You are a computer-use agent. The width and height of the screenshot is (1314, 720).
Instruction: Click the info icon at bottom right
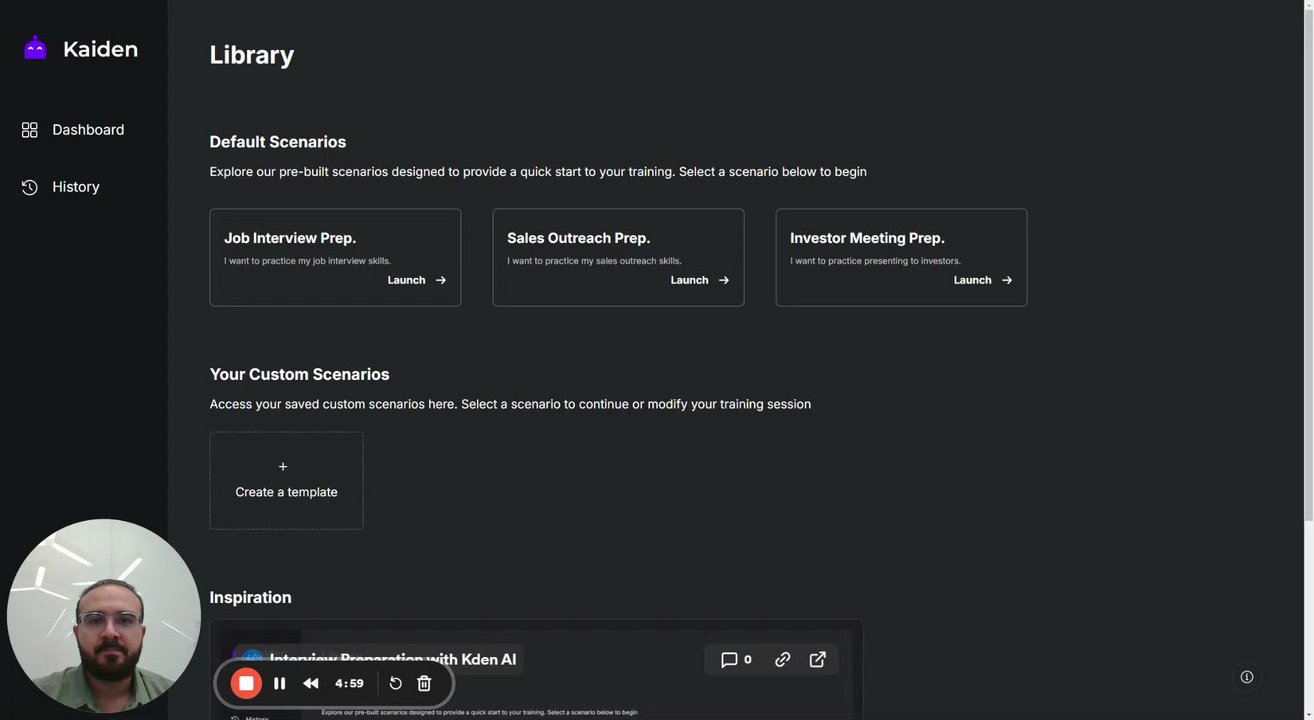point(1247,677)
